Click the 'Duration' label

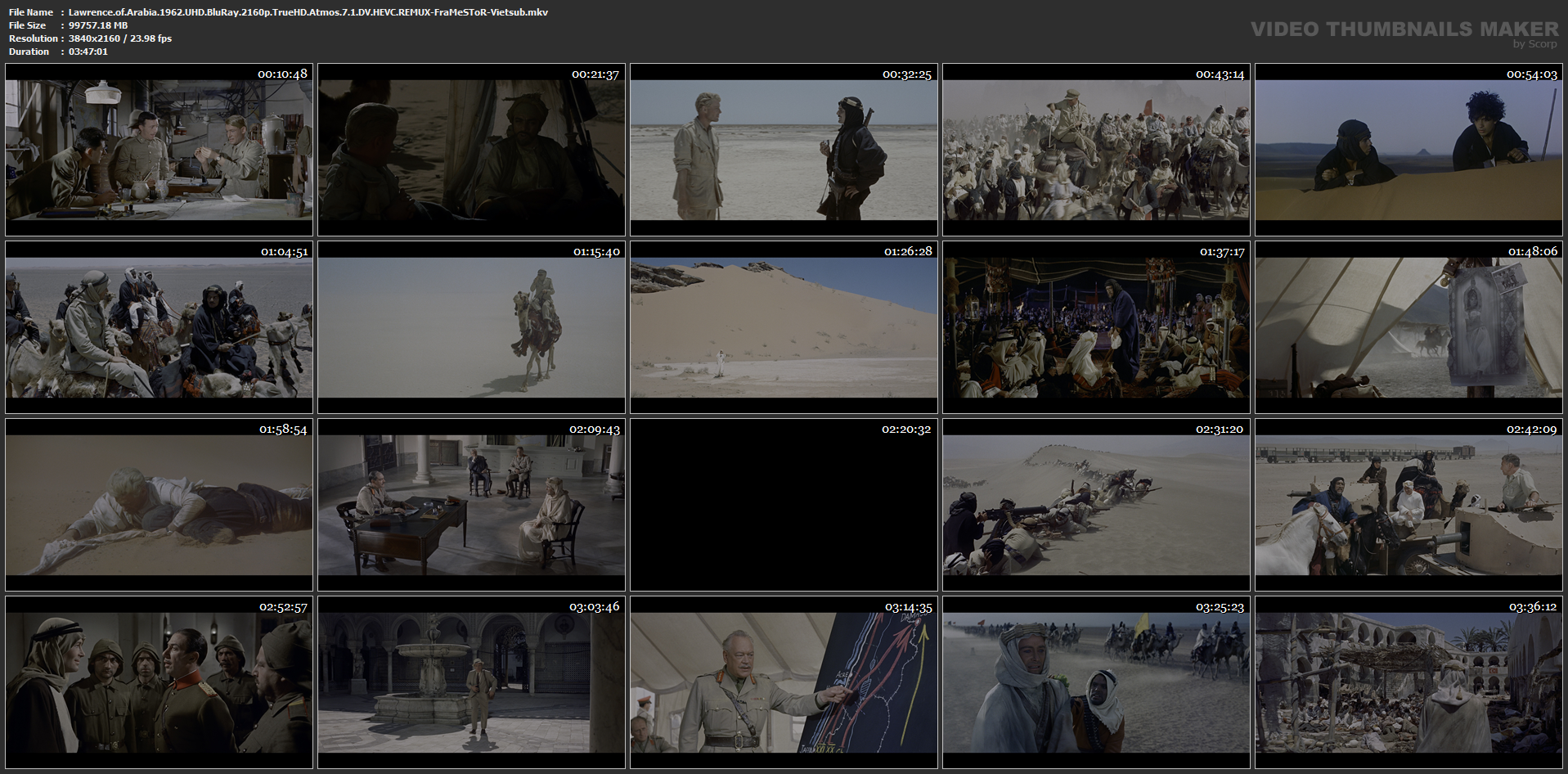click(x=29, y=52)
